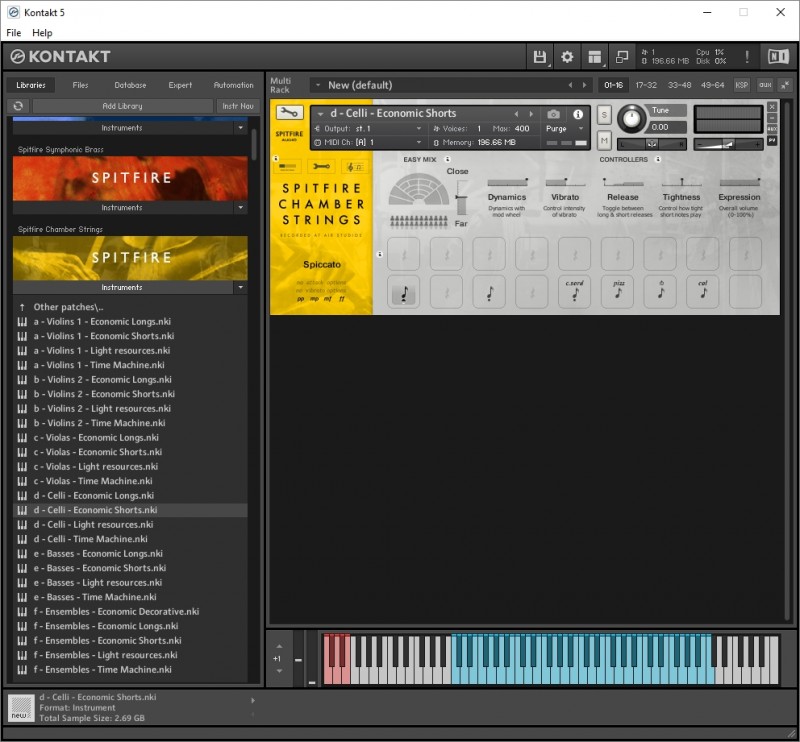Adjust the Vibrato controller slider
This screenshot has width=800, height=742.
565,182
